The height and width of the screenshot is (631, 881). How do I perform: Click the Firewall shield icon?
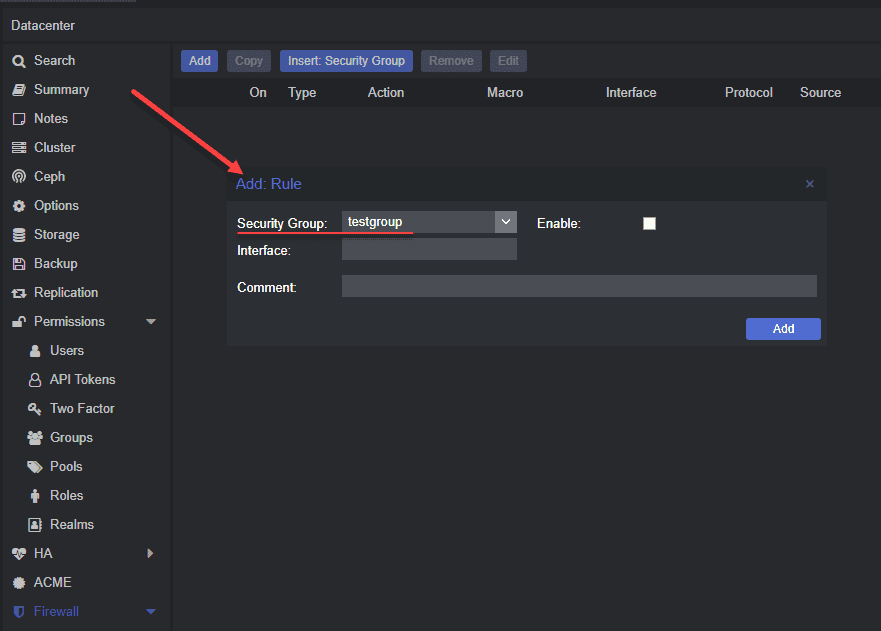[18, 612]
